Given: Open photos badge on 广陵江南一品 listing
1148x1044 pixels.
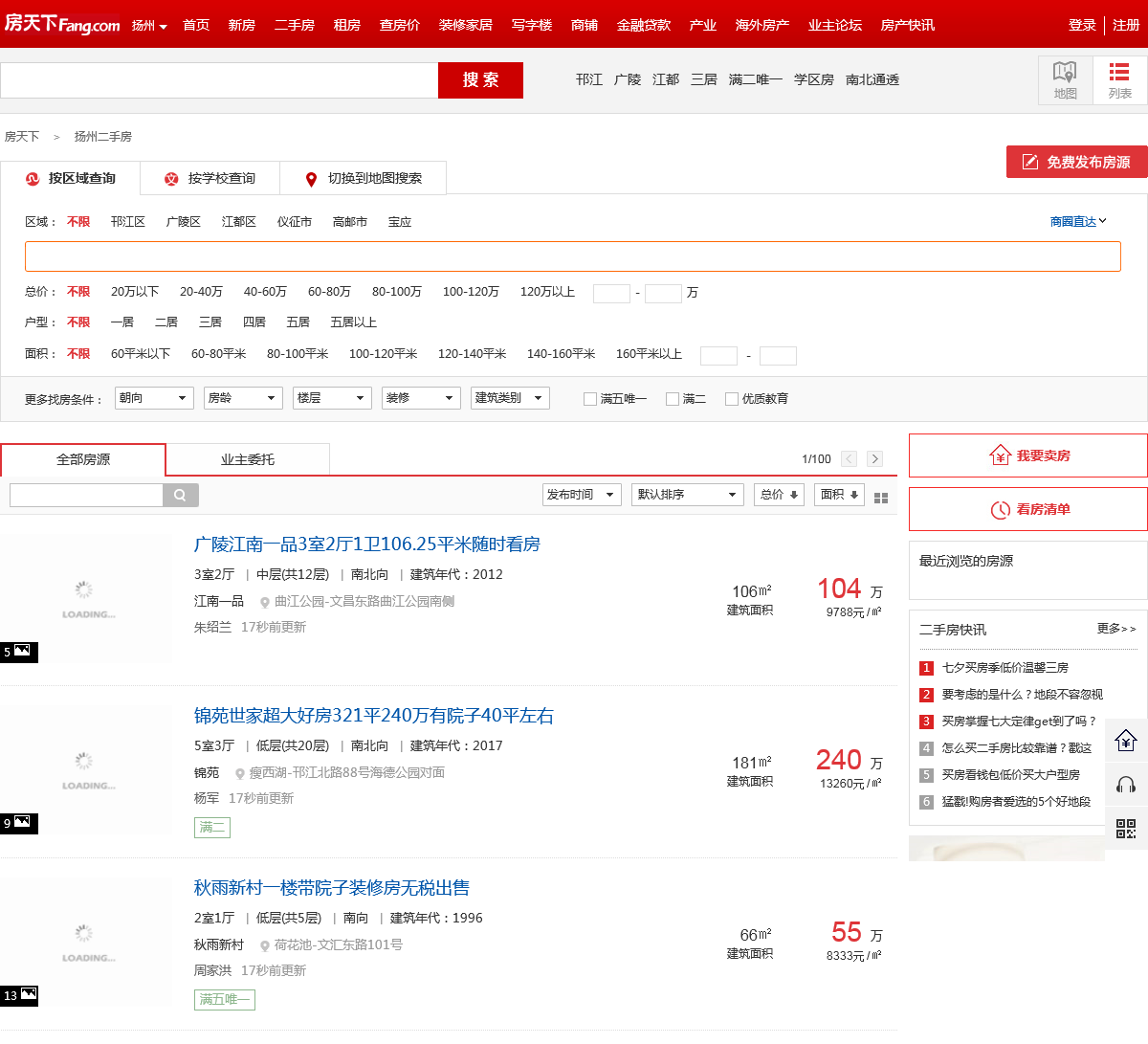Looking at the screenshot, I should click(x=19, y=652).
